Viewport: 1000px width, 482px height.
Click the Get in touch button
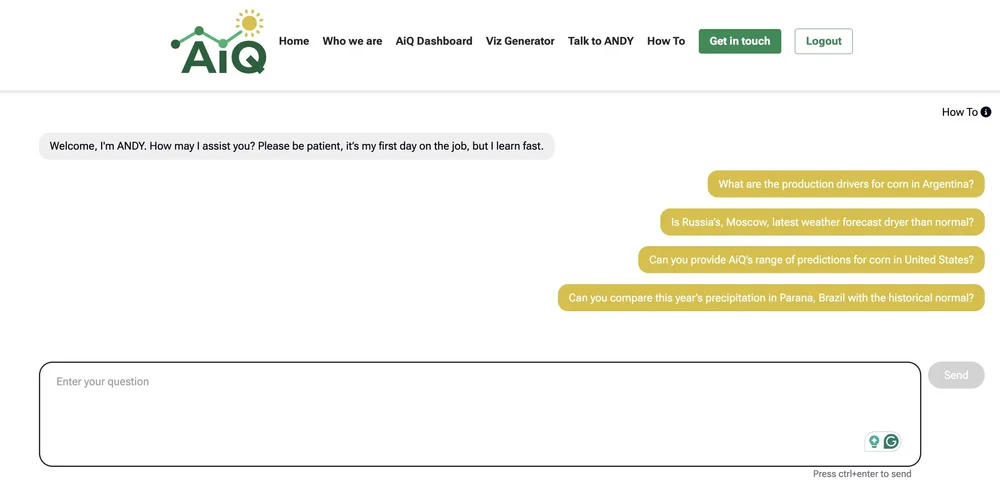740,41
